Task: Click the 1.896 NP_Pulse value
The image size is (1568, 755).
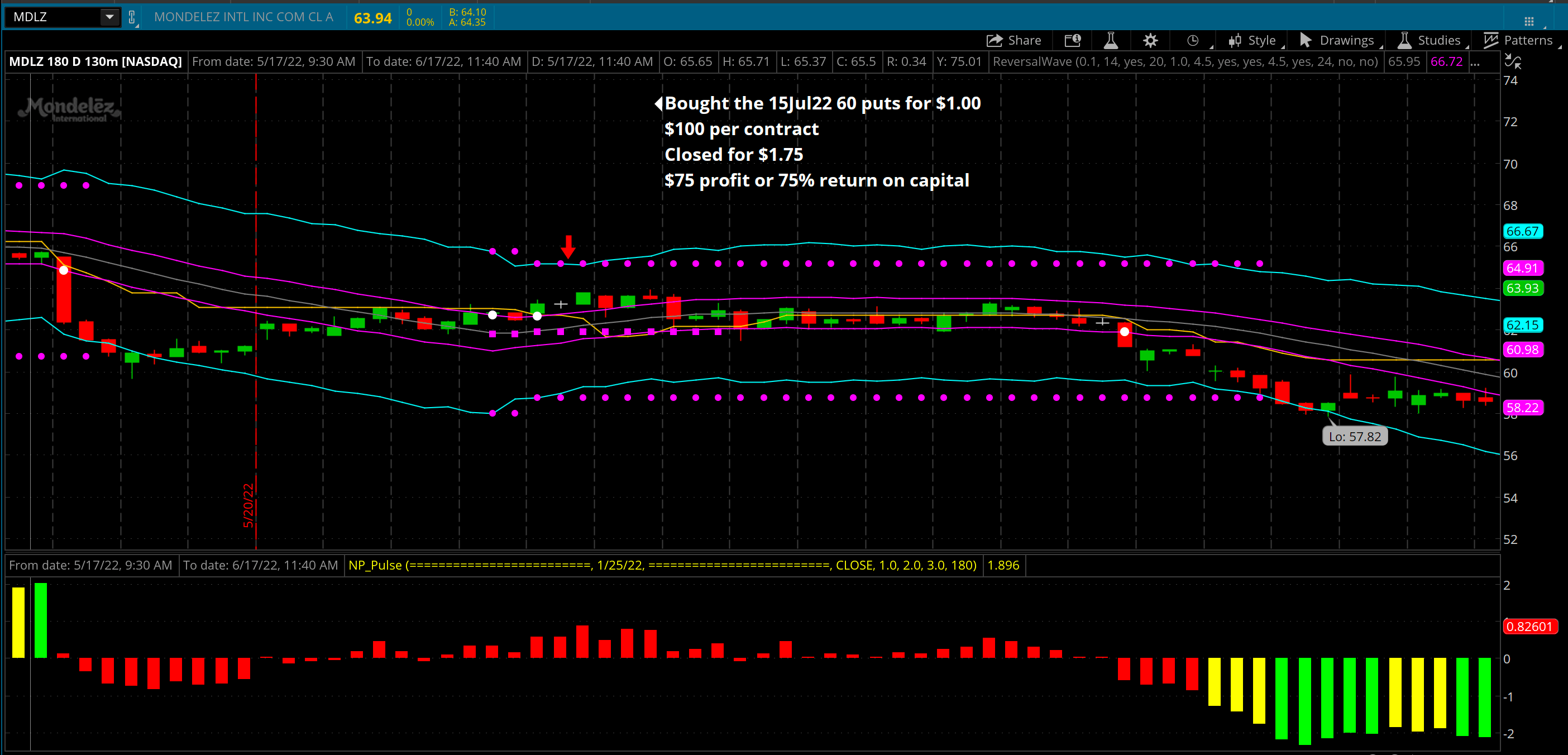Action: pyautogui.click(x=1003, y=565)
